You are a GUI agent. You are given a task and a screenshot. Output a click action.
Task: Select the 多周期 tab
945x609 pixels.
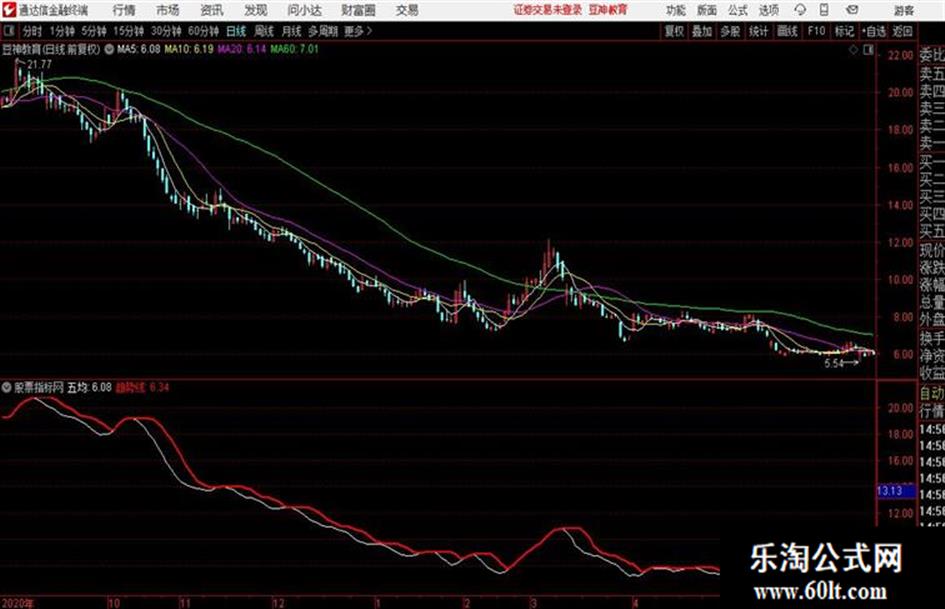pyautogui.click(x=323, y=31)
